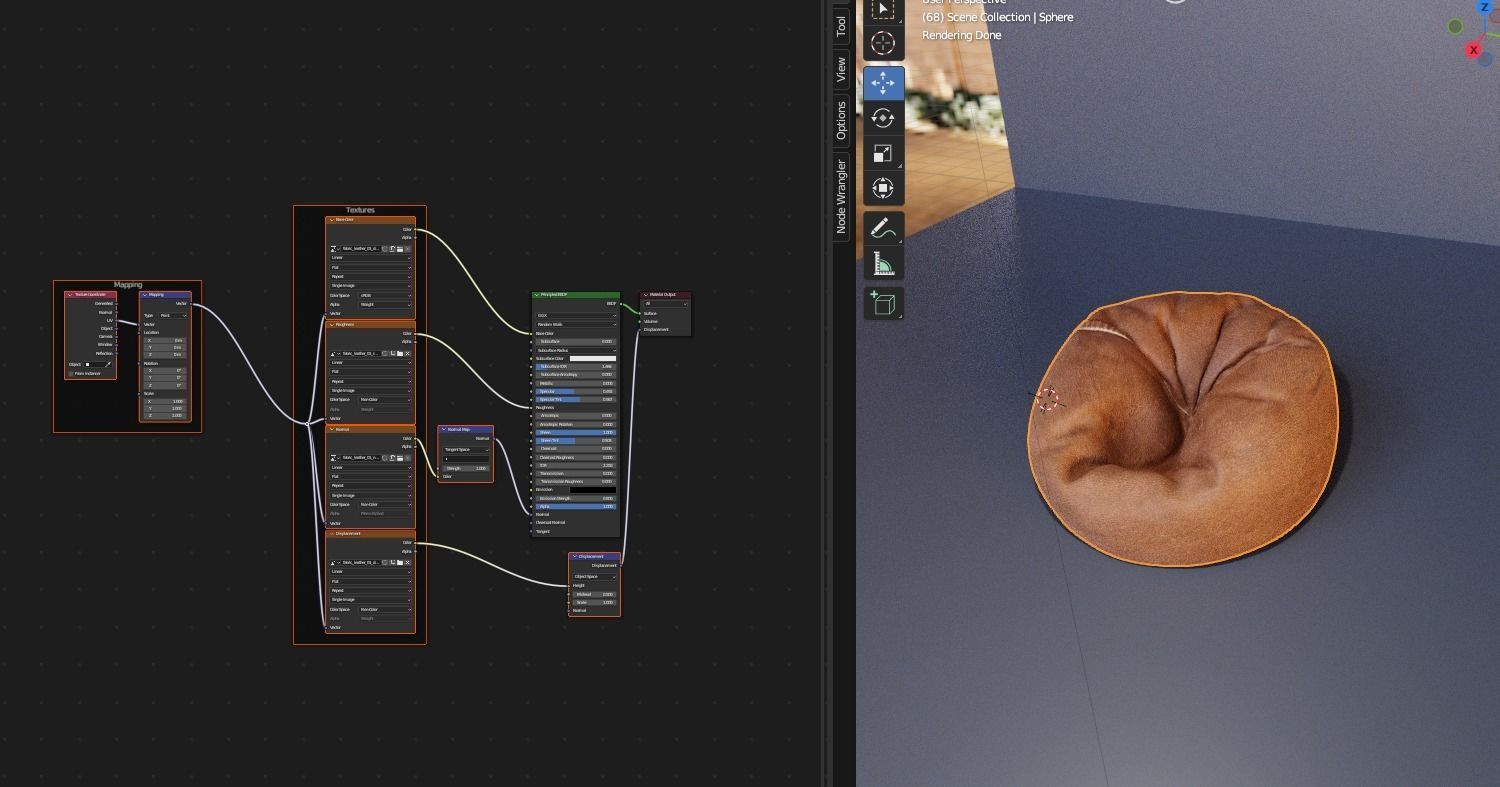
Task: Collapse the Principled BSDF node
Action: pos(536,295)
